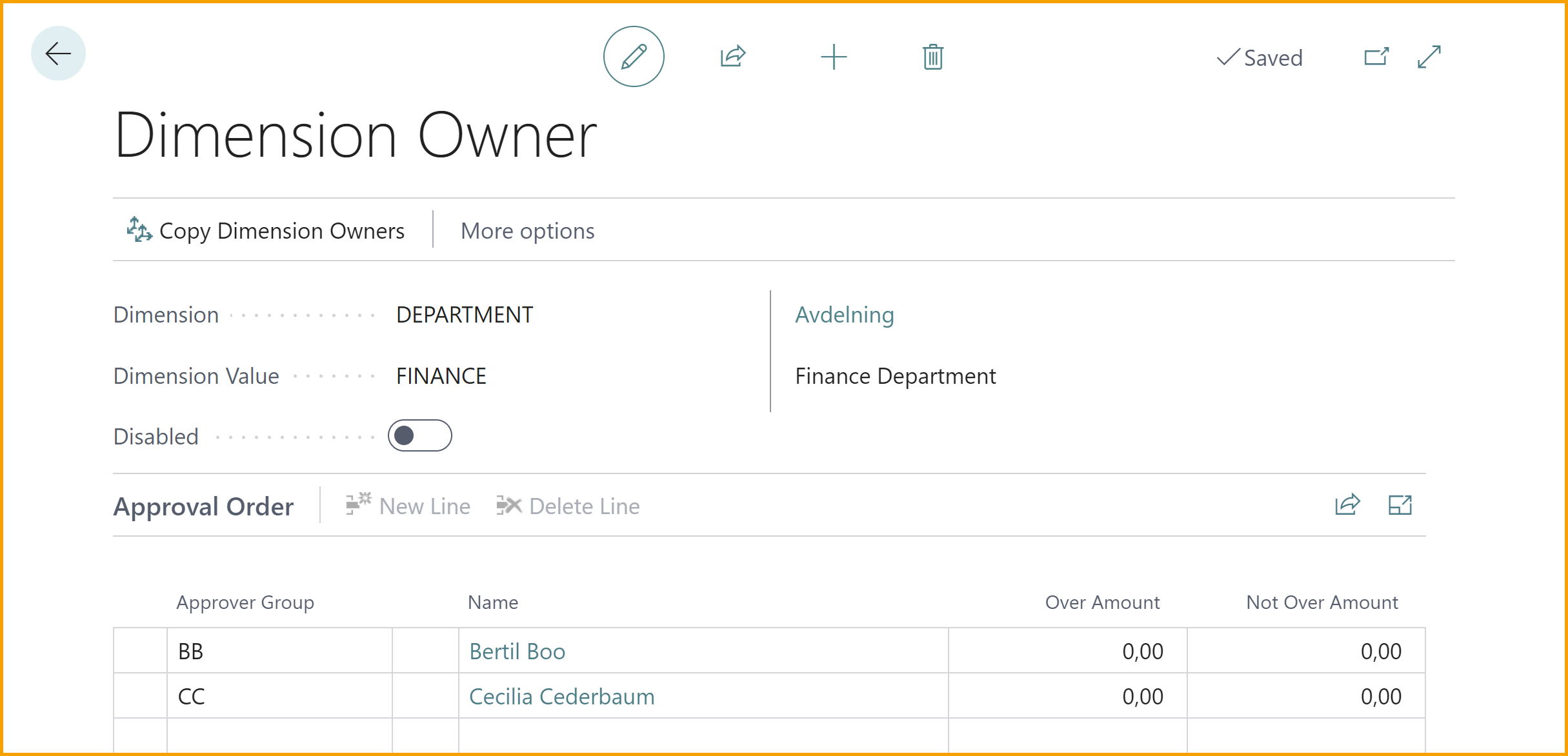Click the pencil edit icon

(x=633, y=57)
